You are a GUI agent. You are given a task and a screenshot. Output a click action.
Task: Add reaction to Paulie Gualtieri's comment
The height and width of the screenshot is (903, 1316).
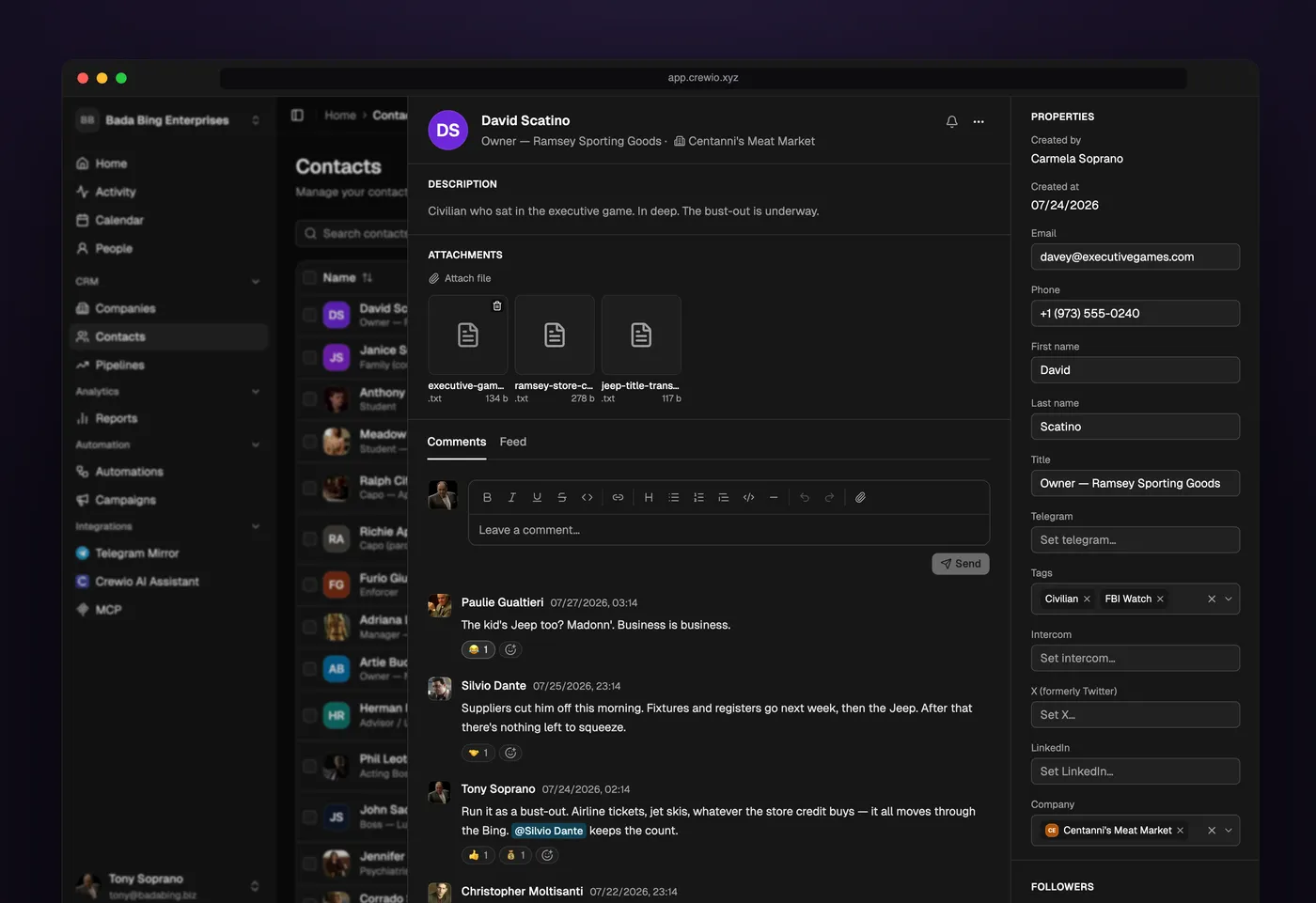510,649
